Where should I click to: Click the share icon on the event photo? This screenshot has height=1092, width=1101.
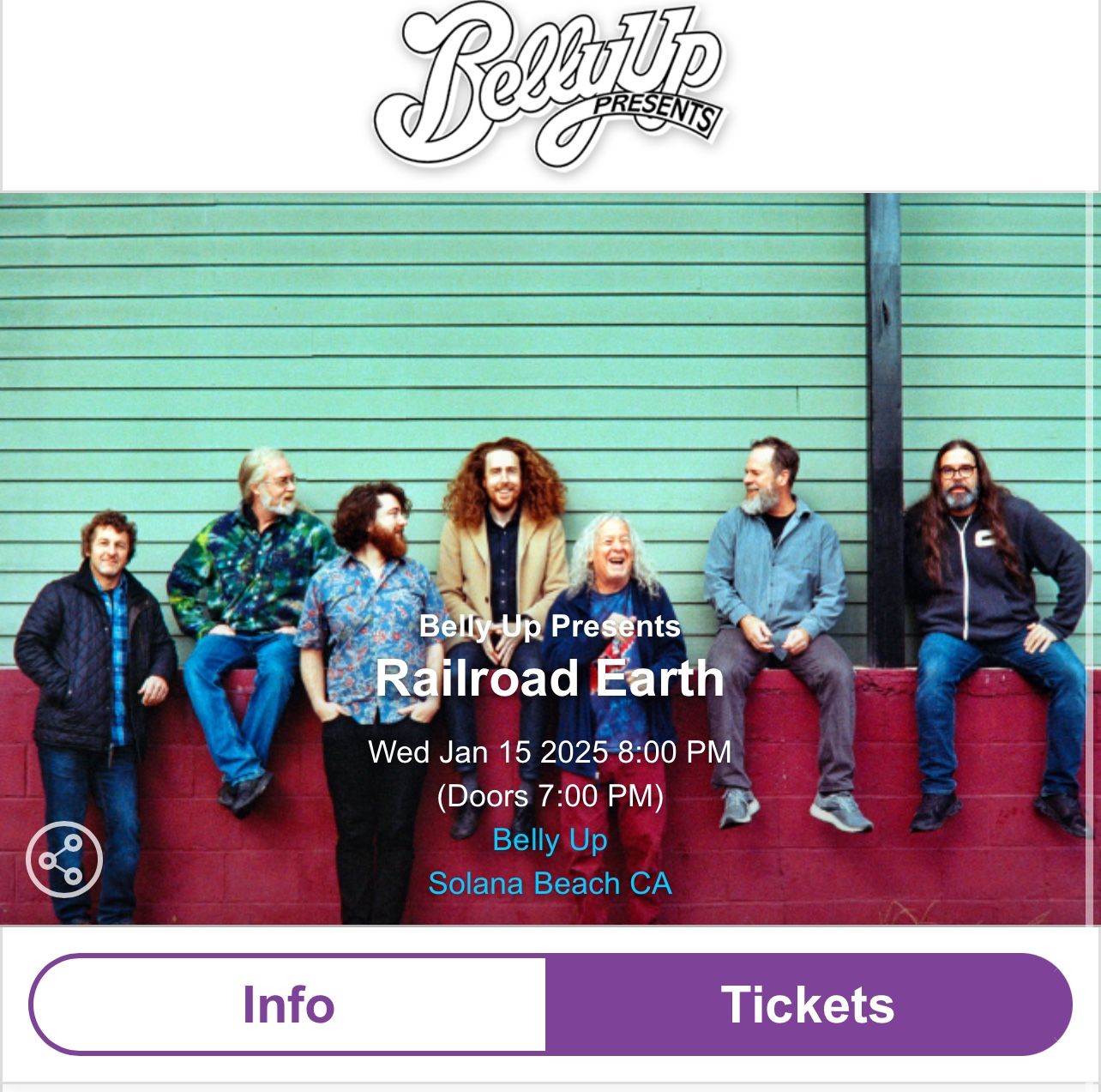click(64, 860)
